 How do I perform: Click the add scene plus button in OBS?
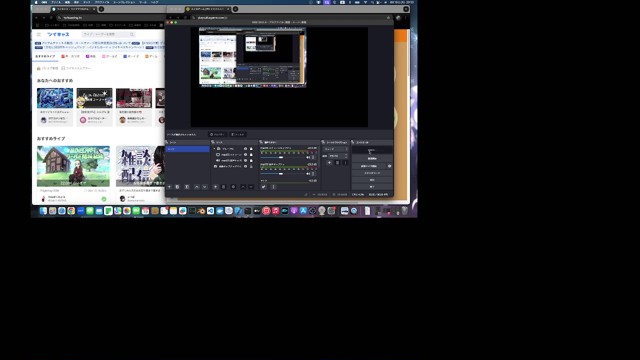point(169,187)
